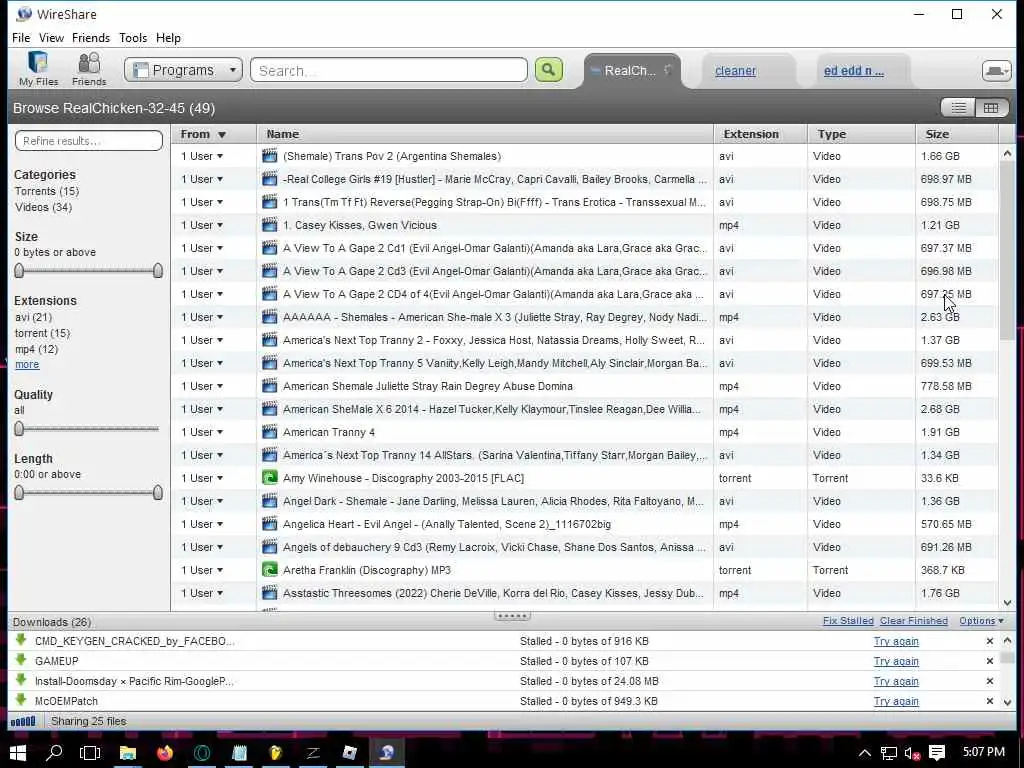Open Firefox from the taskbar
1024x768 pixels.
[165, 752]
